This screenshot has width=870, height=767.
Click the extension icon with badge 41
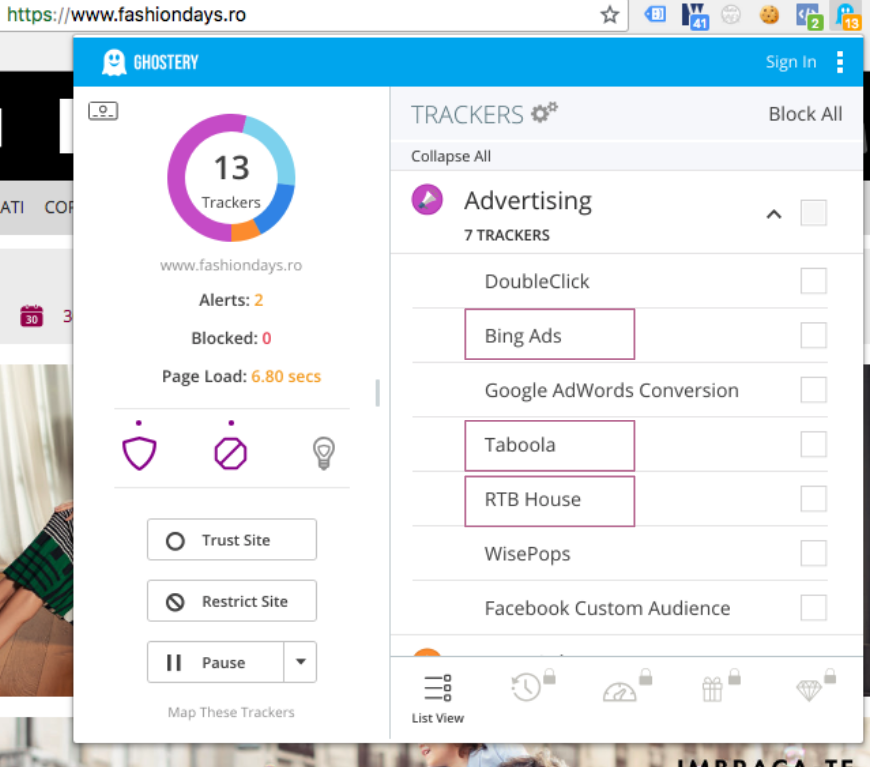coord(695,15)
